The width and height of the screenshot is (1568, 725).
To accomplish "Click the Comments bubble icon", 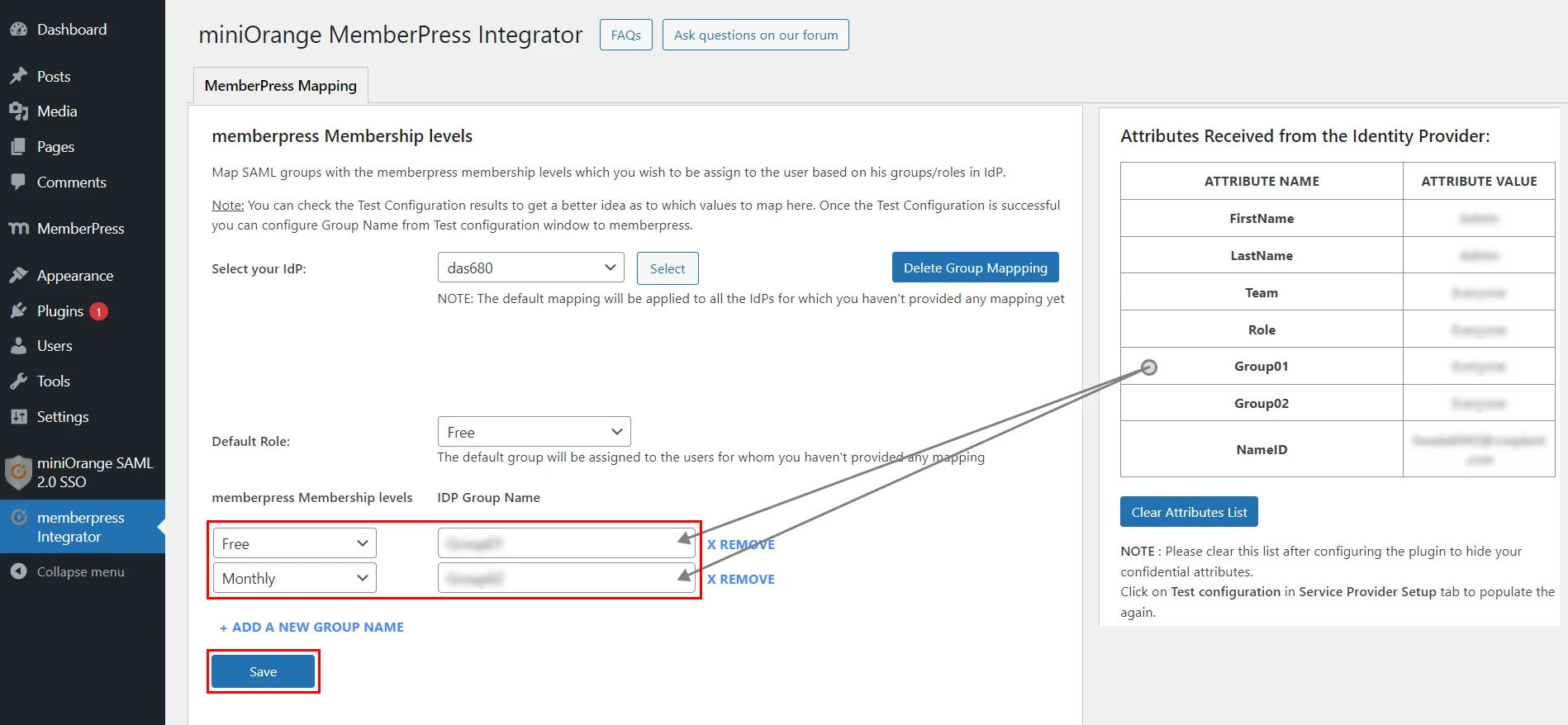I will click(x=18, y=182).
